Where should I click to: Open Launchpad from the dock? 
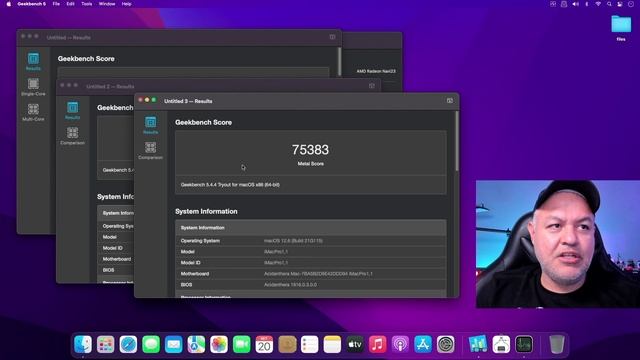[105, 344]
